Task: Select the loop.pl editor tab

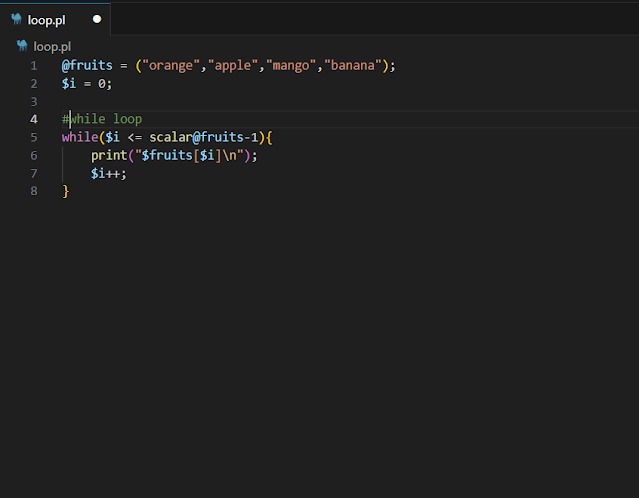Action: tap(55, 20)
